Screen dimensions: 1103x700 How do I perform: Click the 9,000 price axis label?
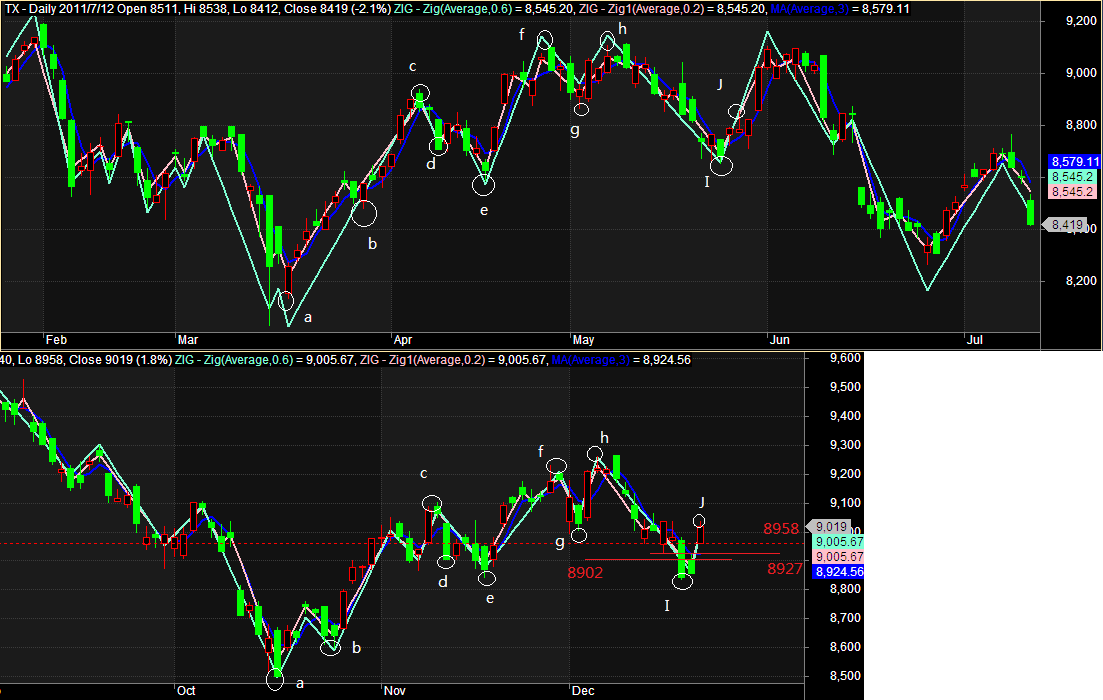click(x=1081, y=73)
